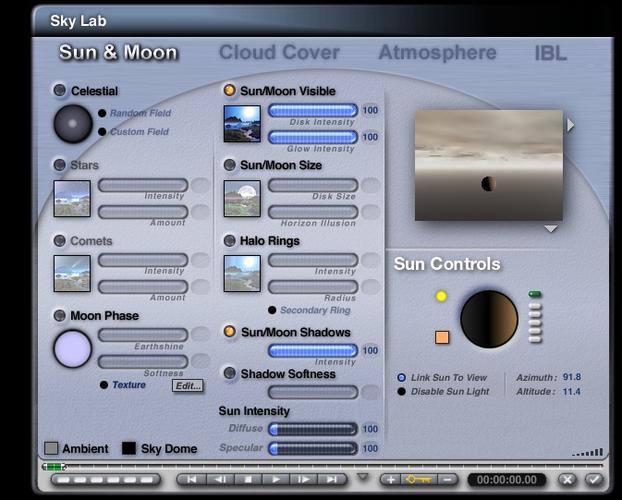
Task: Enable the Secondary Ring option
Action: pos(272,310)
